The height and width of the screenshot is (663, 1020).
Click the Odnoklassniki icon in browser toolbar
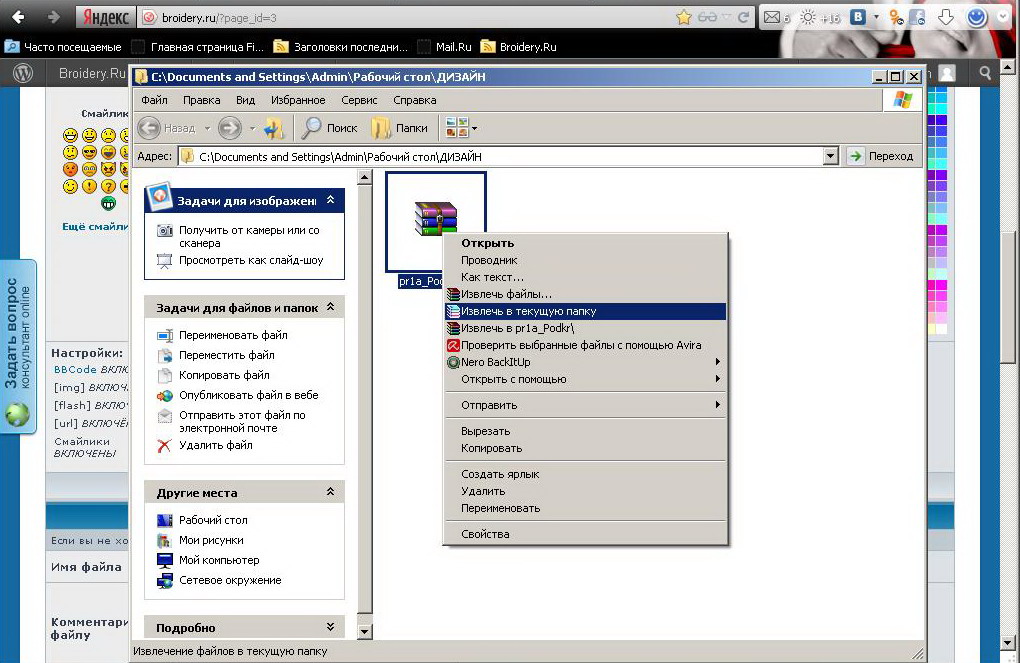(x=897, y=17)
